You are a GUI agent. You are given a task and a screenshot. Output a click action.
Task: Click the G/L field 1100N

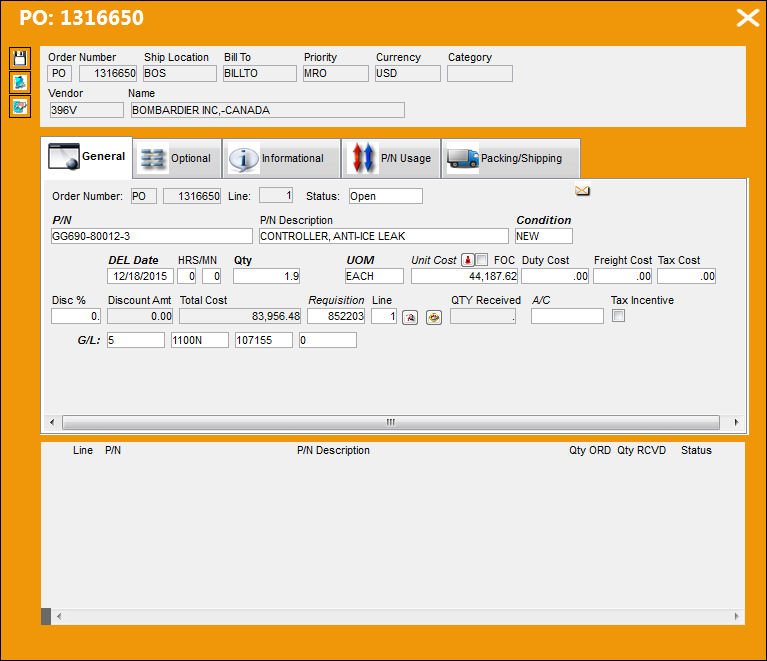[x=200, y=340]
